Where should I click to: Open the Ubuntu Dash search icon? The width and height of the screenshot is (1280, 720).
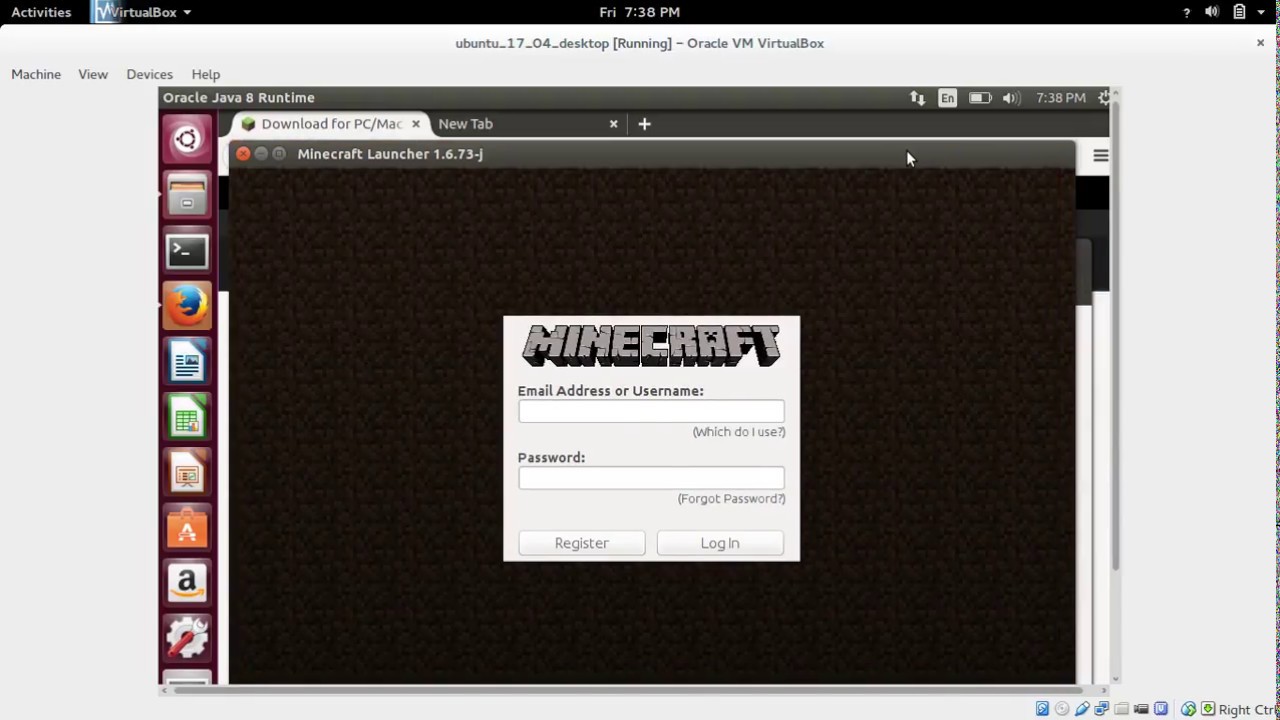[187, 139]
